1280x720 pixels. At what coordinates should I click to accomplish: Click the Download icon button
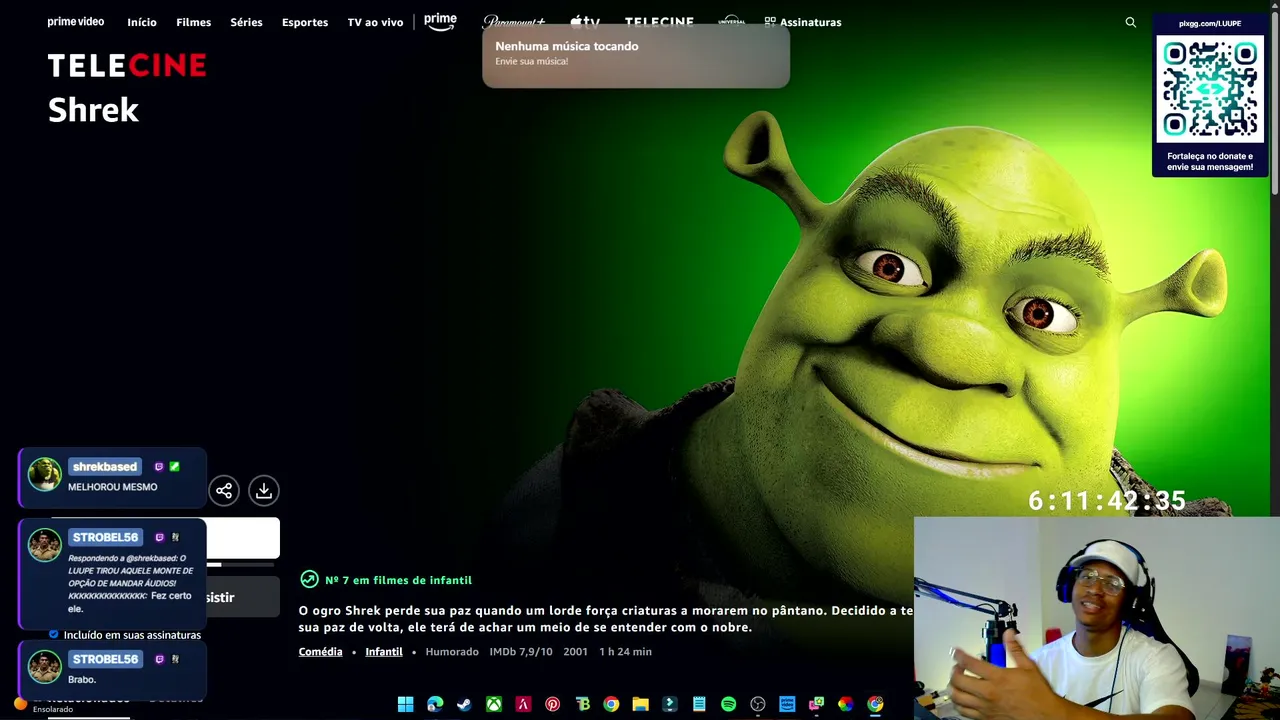pos(264,491)
